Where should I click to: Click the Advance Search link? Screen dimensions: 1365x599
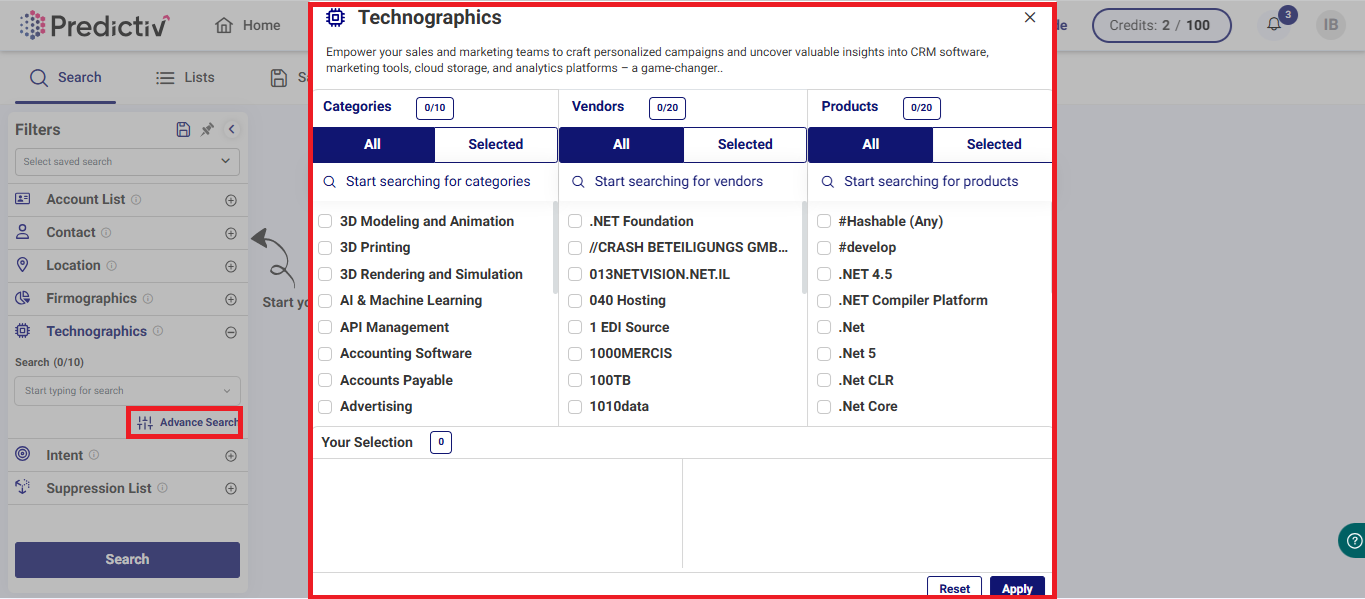click(186, 422)
